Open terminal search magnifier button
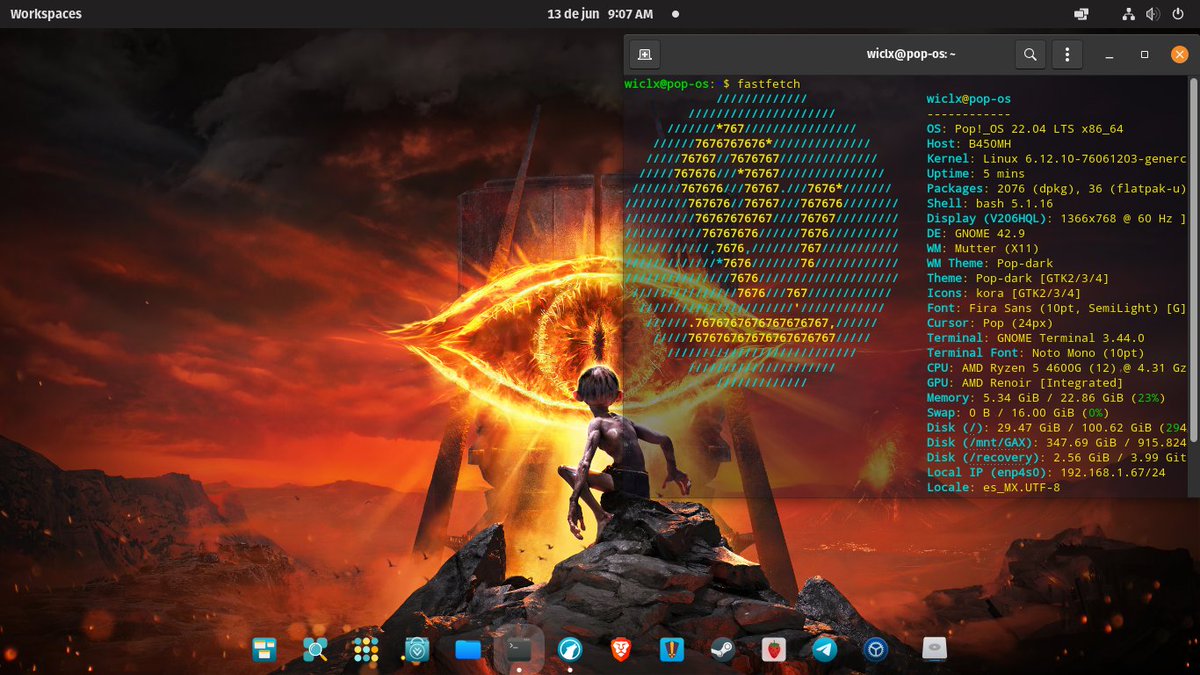This screenshot has width=1200, height=675. tap(1030, 54)
